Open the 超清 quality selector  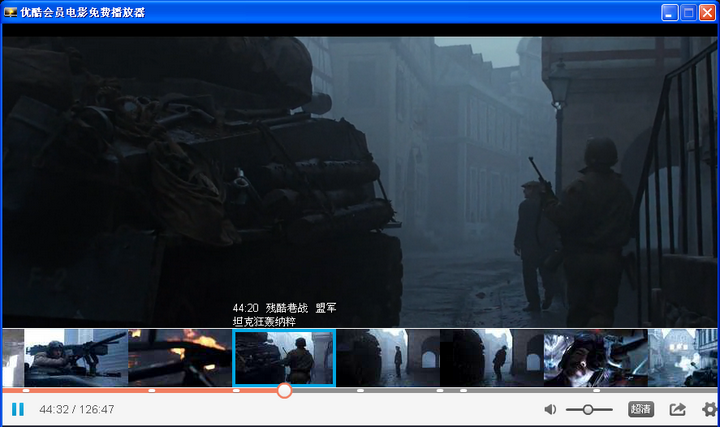640,409
